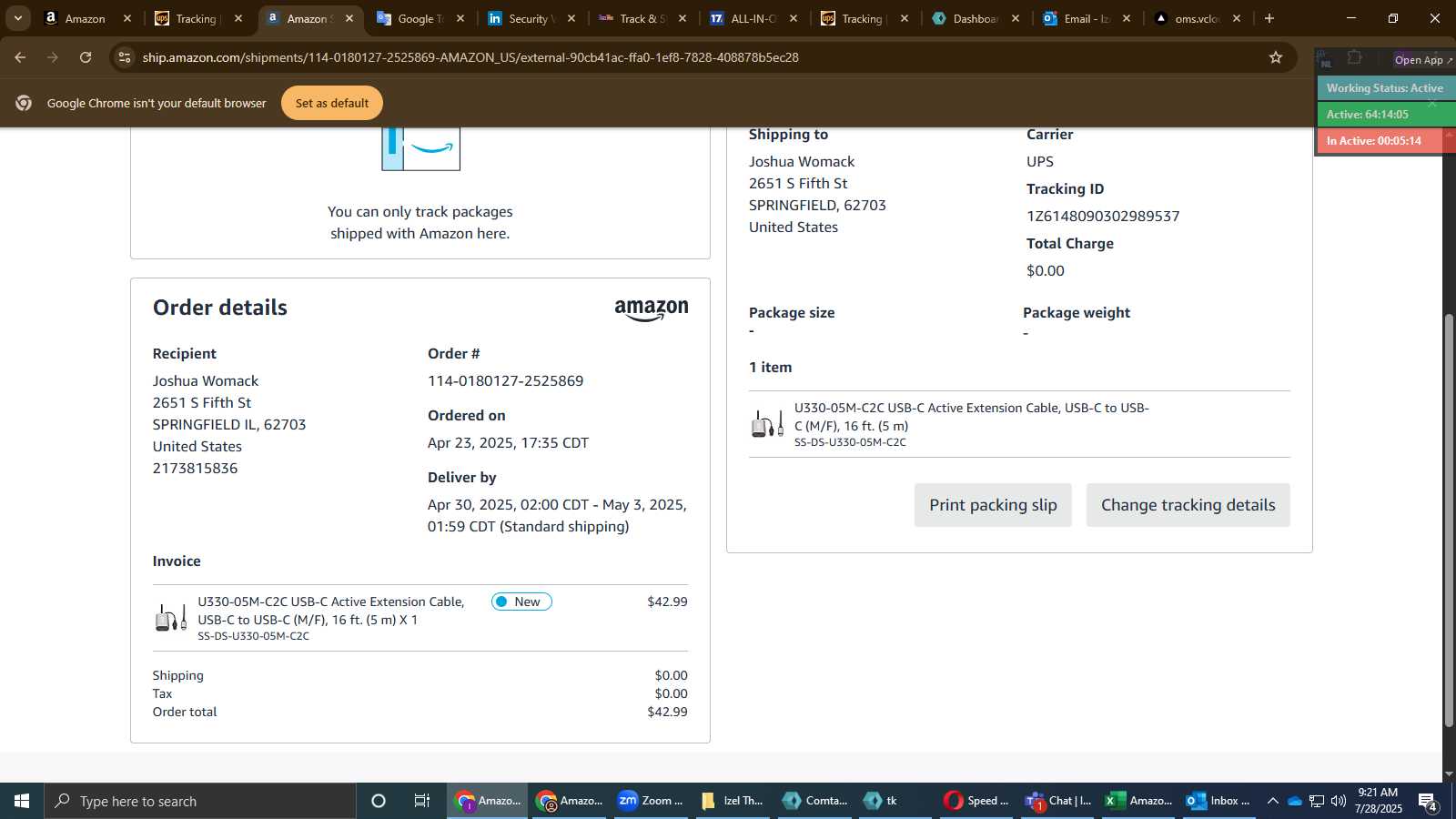Viewport: 1456px width, 819px height.
Task: Open the Excel Amazon workbook from taskbar
Action: coord(1138,801)
